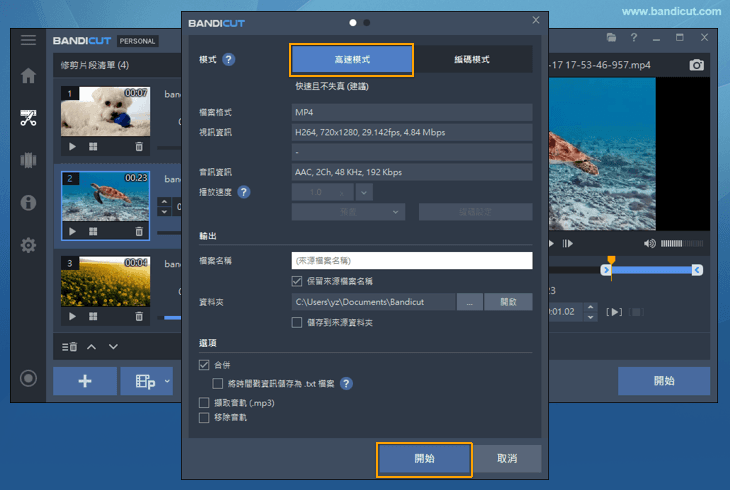Click the right trim handle on timeline
Image resolution: width=730 pixels, height=490 pixels.
[x=697, y=270]
